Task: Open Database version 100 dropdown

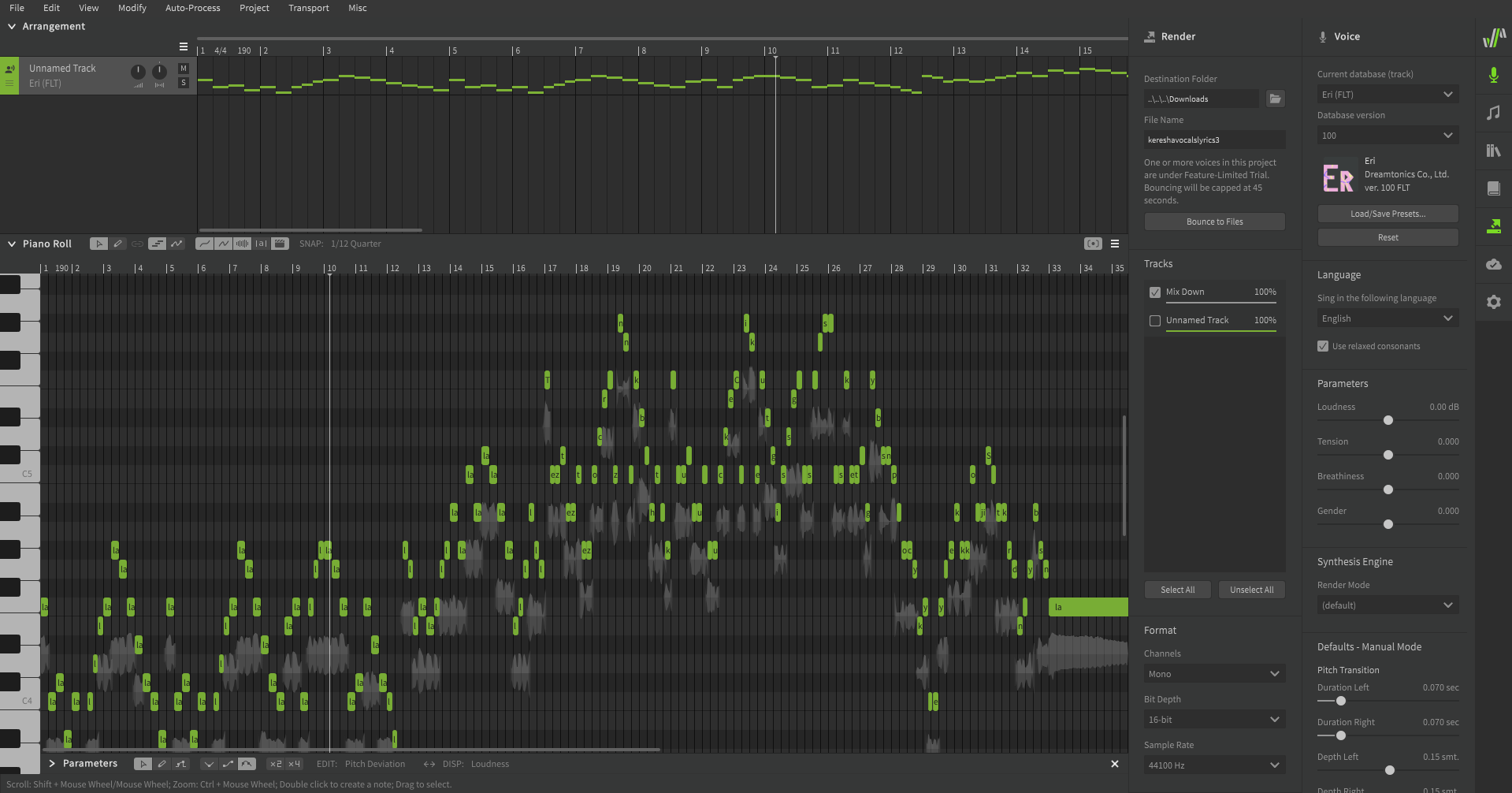Action: 1388,135
